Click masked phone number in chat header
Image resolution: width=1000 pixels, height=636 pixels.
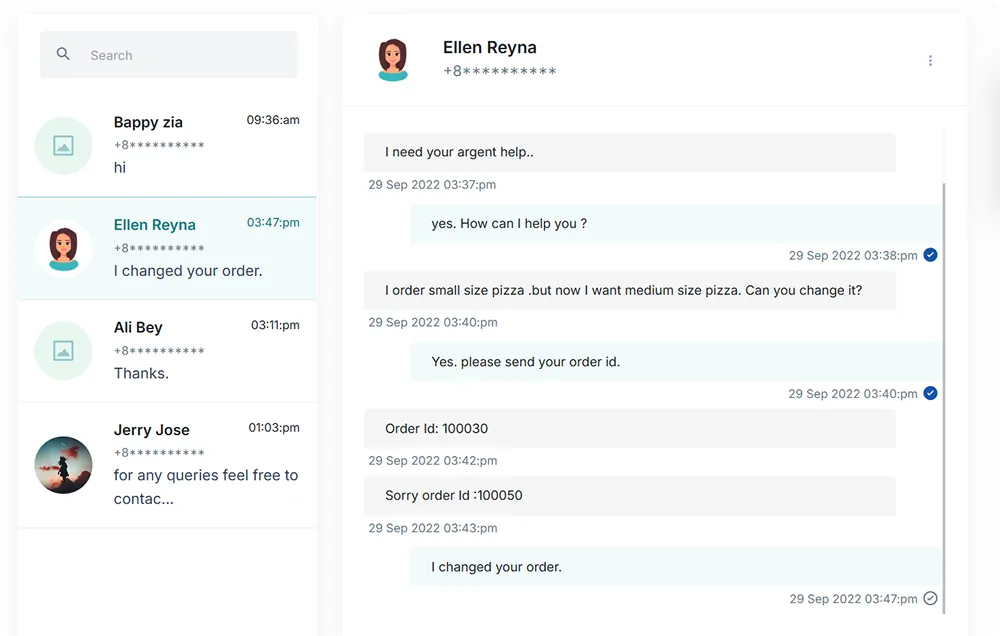click(500, 71)
